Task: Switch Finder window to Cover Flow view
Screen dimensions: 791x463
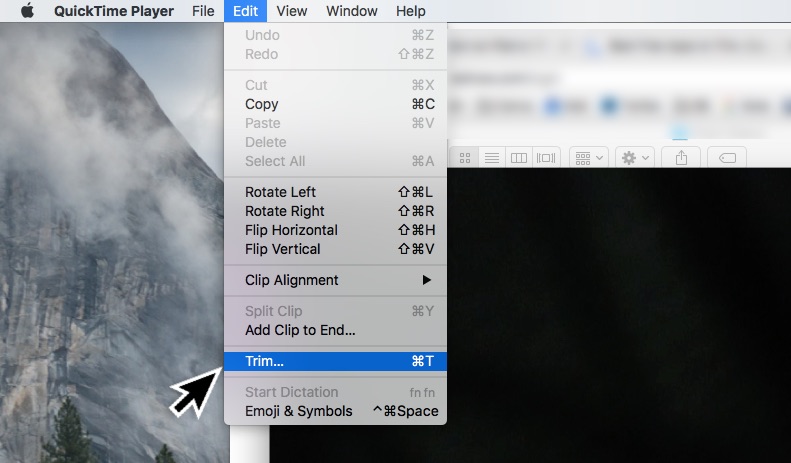Action: click(x=546, y=158)
